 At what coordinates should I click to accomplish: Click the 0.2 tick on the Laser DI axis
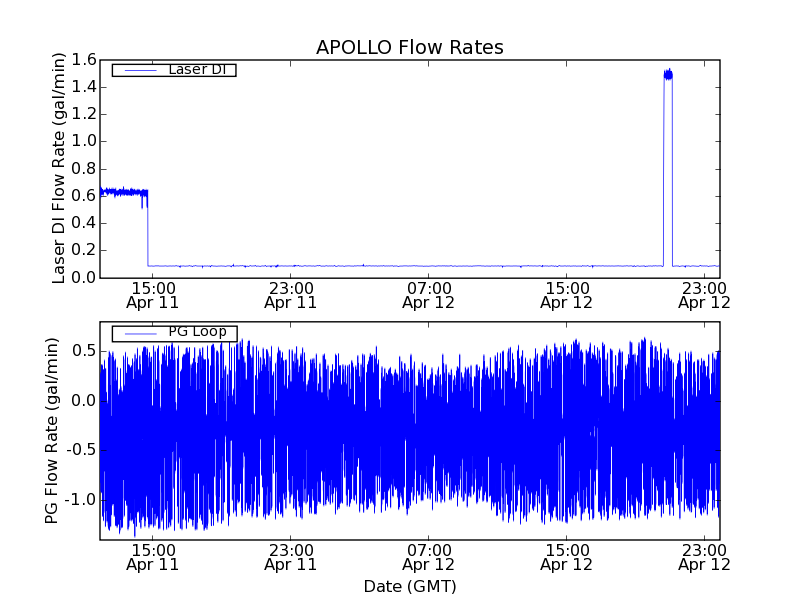[x=84, y=250]
